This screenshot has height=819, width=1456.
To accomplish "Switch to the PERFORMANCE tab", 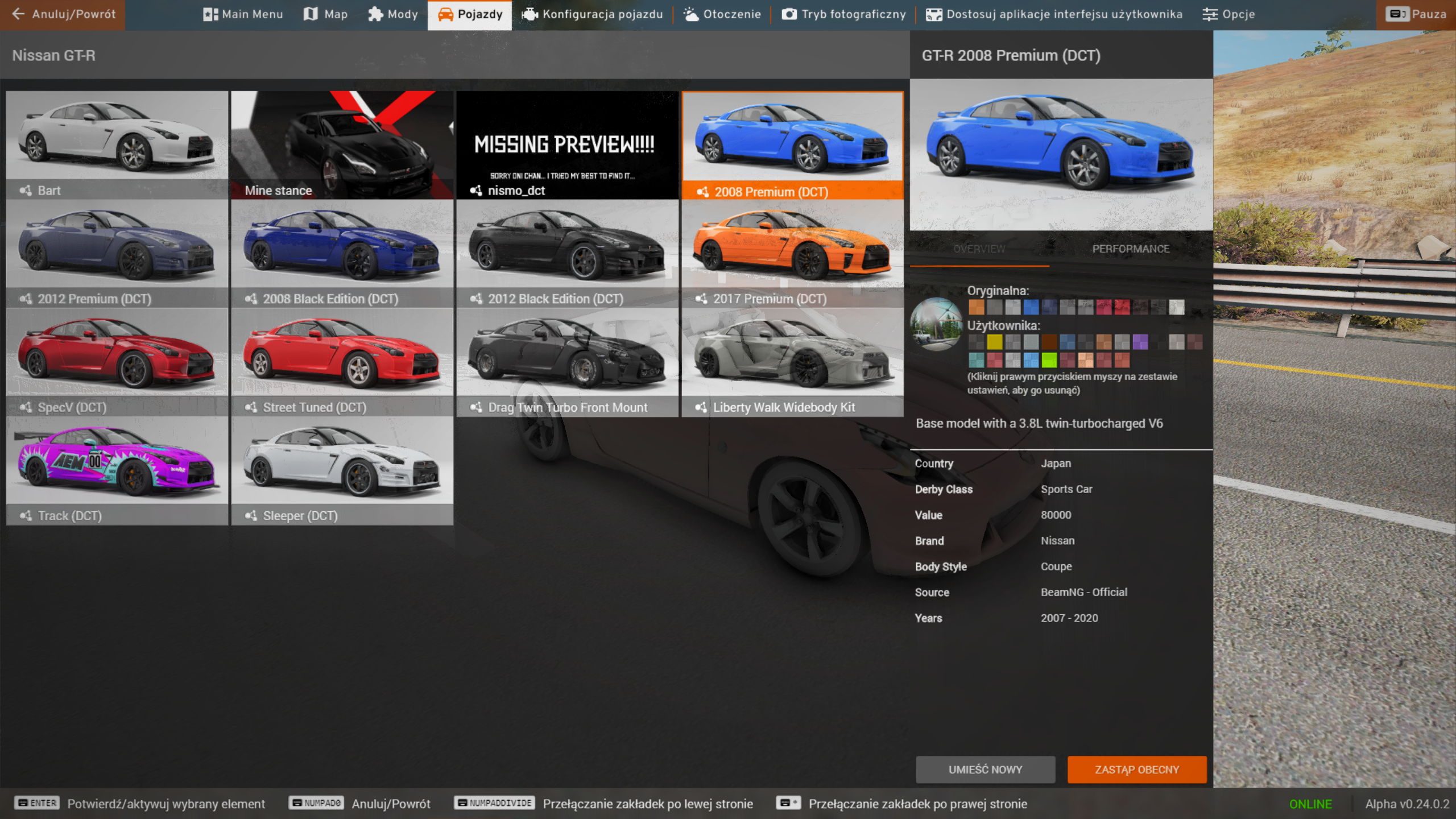I will [1131, 249].
